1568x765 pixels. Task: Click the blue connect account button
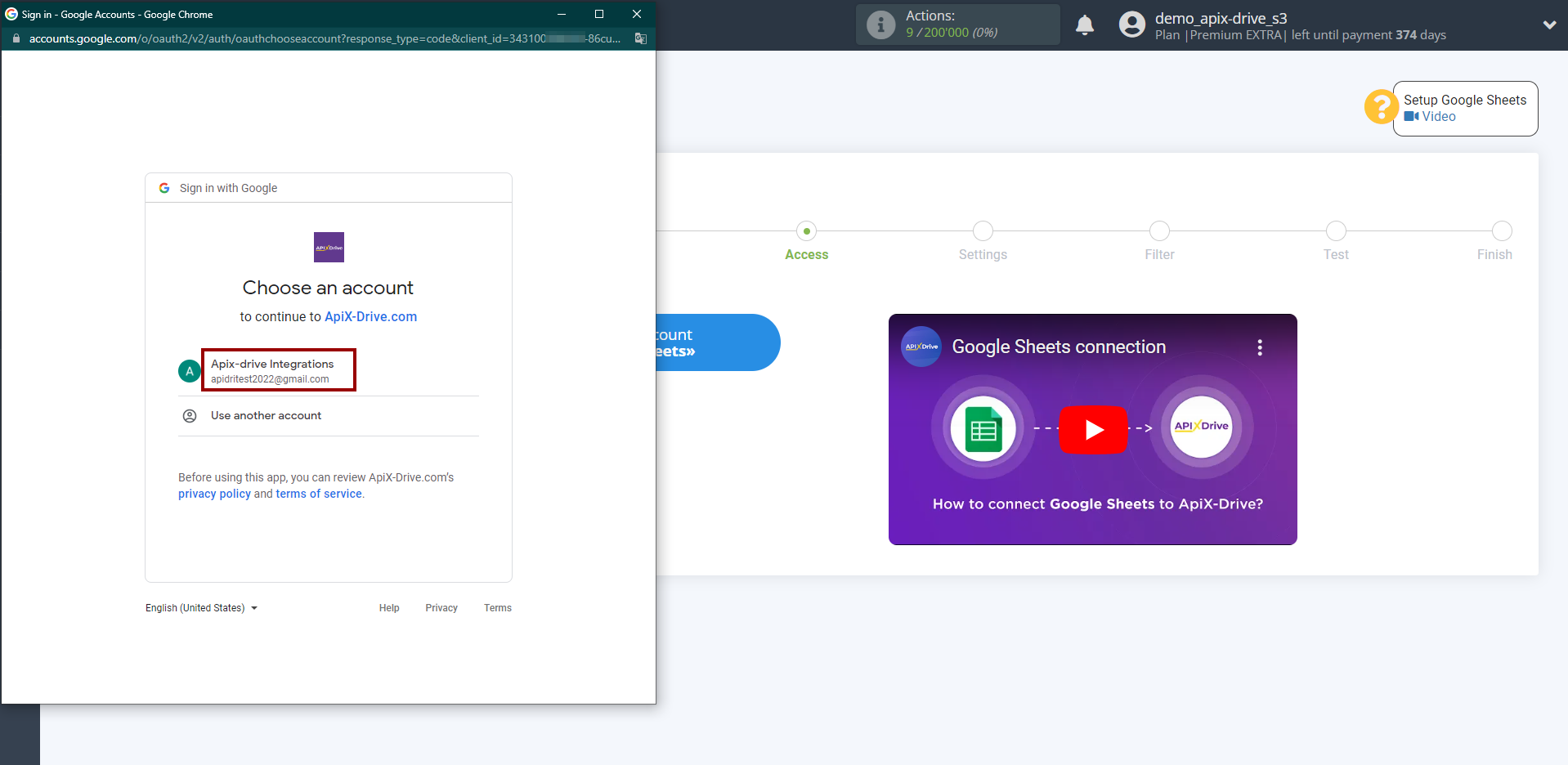pyautogui.click(x=718, y=342)
